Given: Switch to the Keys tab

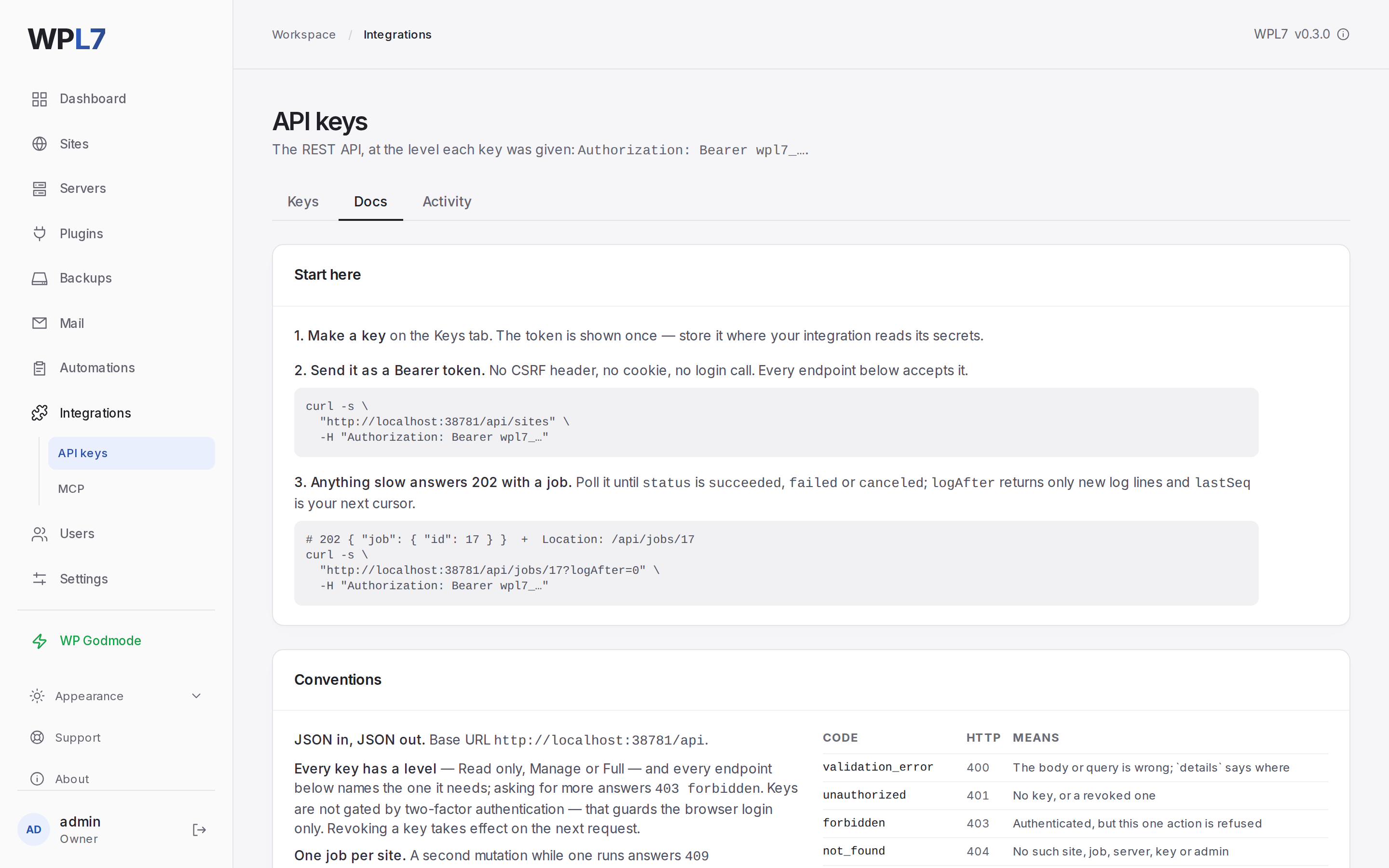Looking at the screenshot, I should 303,202.
